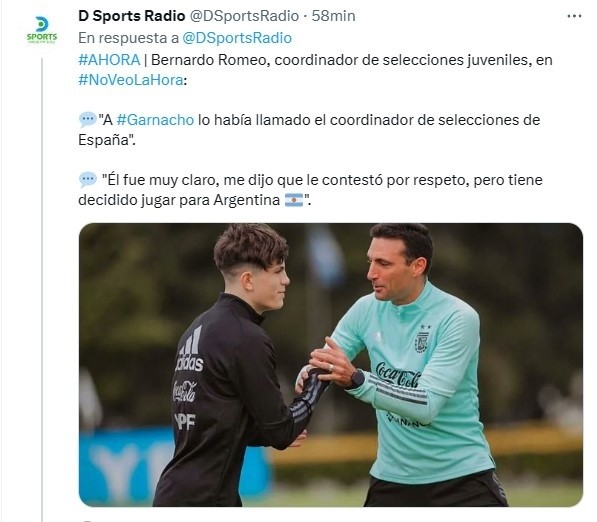Open the #AHORA hashtag
The width and height of the screenshot is (597, 522).
point(109,60)
